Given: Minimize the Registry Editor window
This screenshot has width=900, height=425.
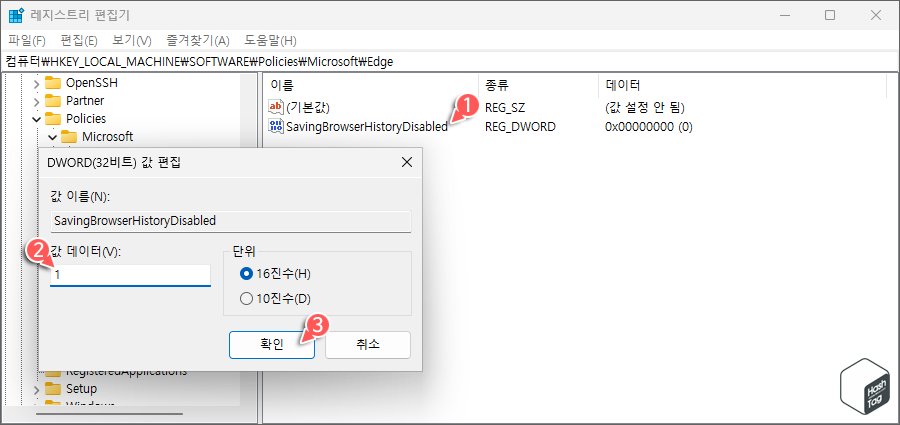Looking at the screenshot, I should (x=785, y=16).
